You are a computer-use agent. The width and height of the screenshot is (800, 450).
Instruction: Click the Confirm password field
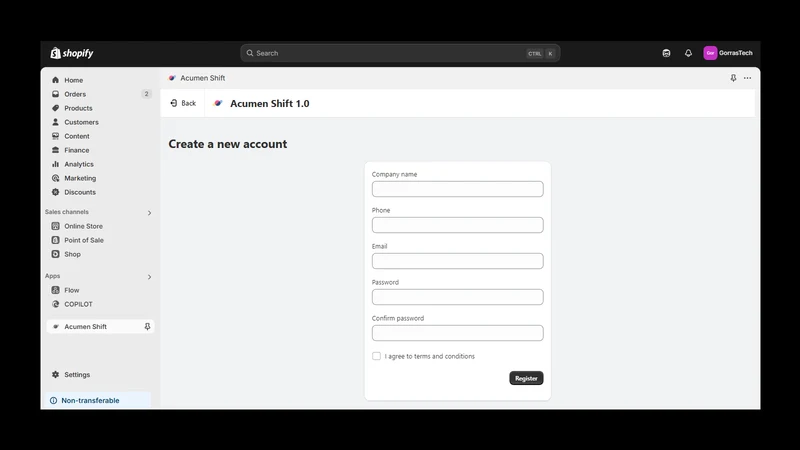(458, 333)
